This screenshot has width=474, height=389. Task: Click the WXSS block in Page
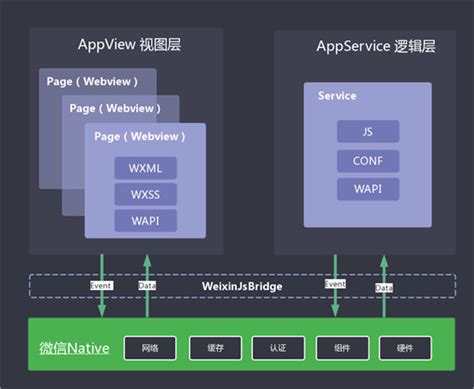pos(146,194)
